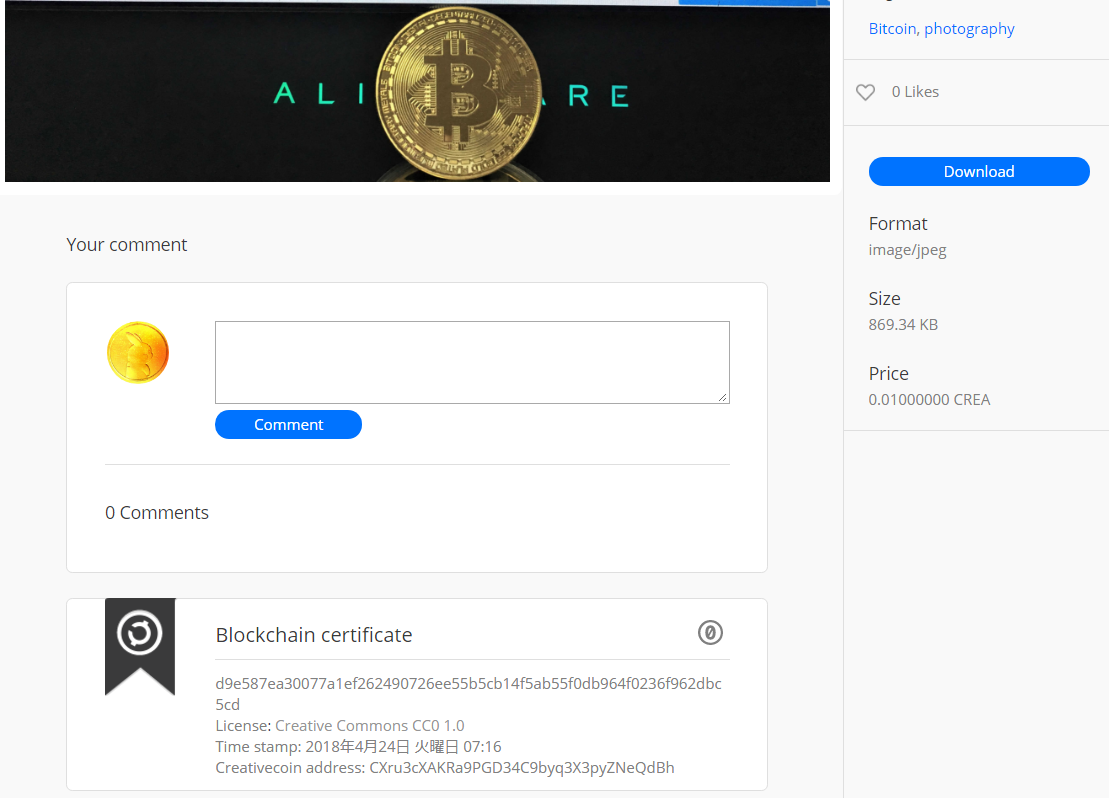Click the Bitcoin coin image

[x=458, y=93]
